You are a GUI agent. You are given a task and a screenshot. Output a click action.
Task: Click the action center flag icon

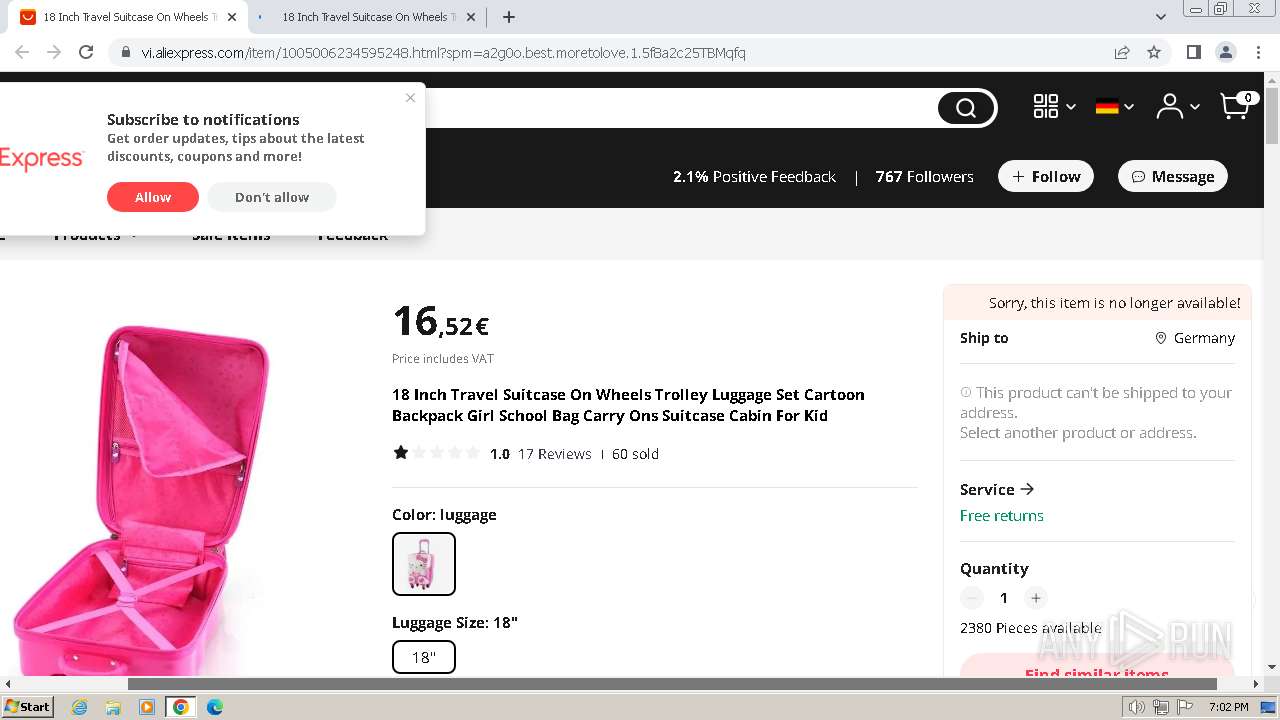pos(1185,707)
